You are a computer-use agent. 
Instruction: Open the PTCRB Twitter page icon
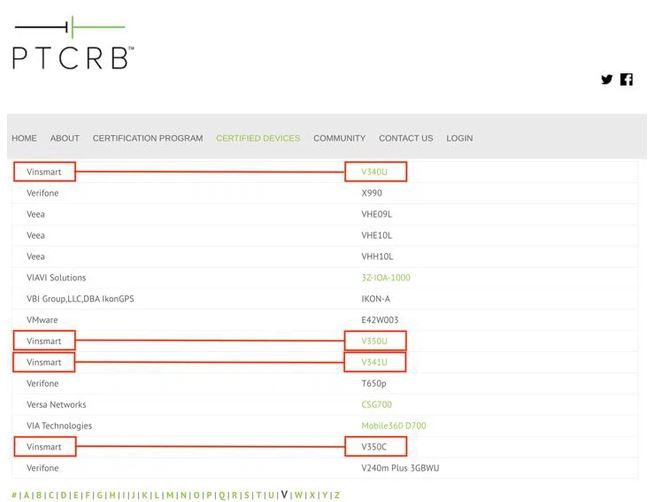point(607,79)
